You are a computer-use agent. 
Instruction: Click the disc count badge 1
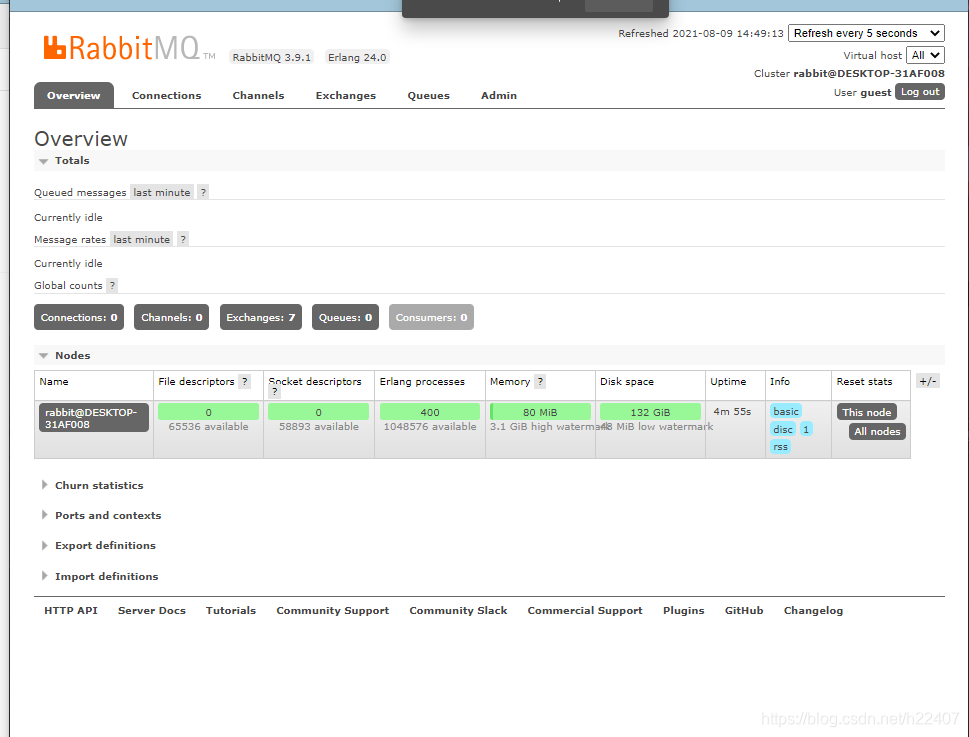click(x=806, y=429)
